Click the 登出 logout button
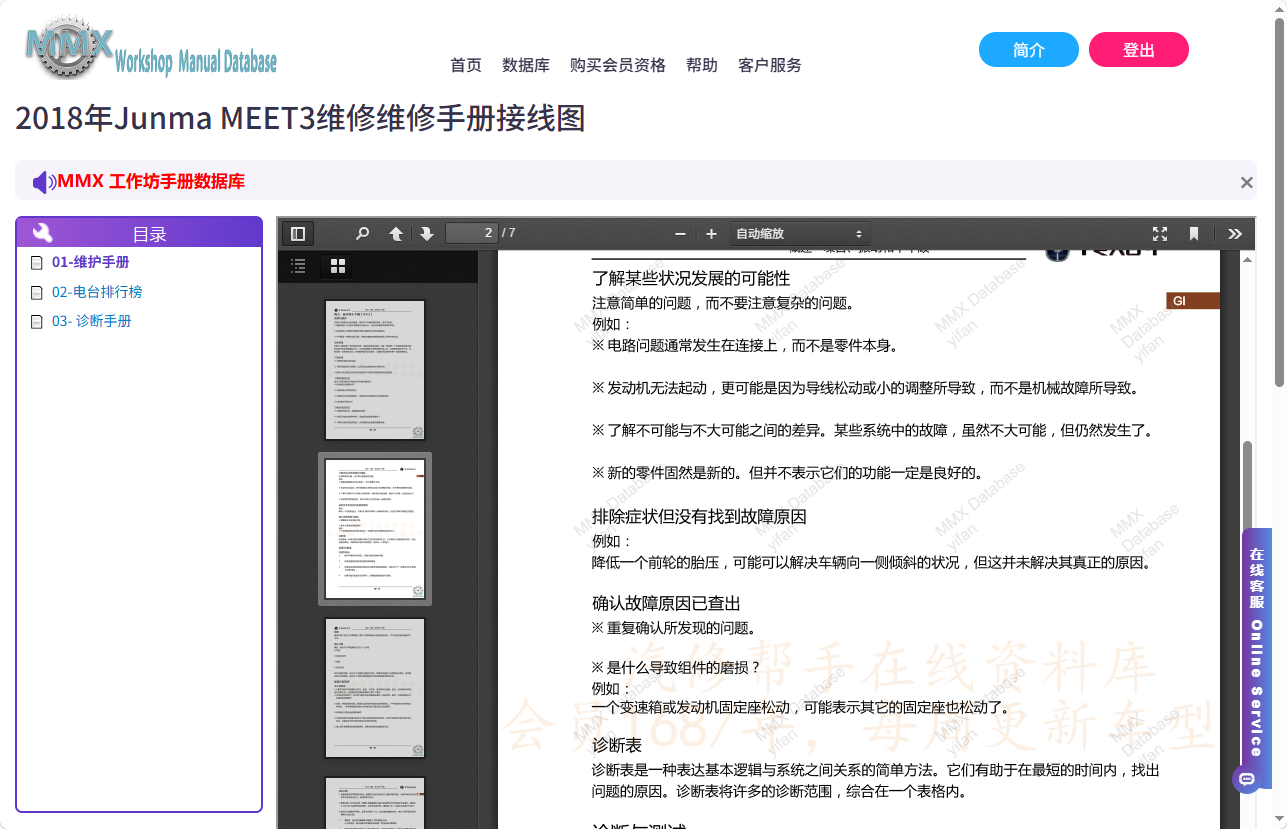Viewport: 1287px width, 829px height. click(1139, 50)
